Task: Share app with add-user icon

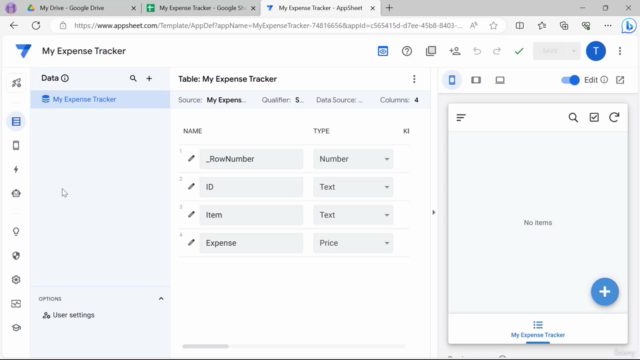Action: tap(455, 51)
